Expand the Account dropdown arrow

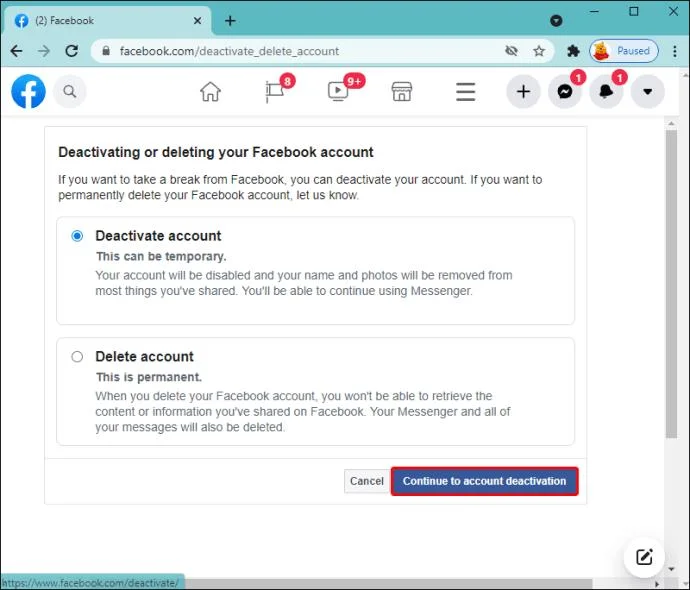[647, 92]
